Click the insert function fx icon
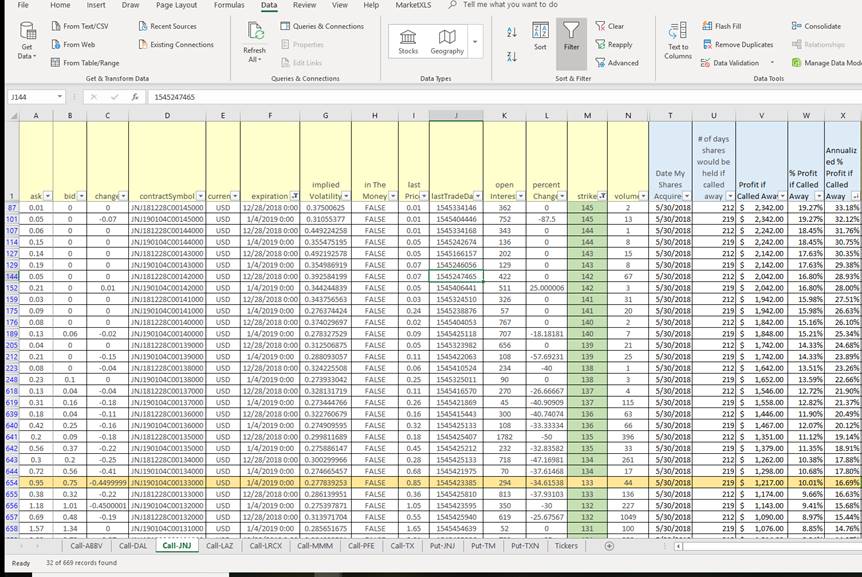862x577 pixels. point(135,97)
